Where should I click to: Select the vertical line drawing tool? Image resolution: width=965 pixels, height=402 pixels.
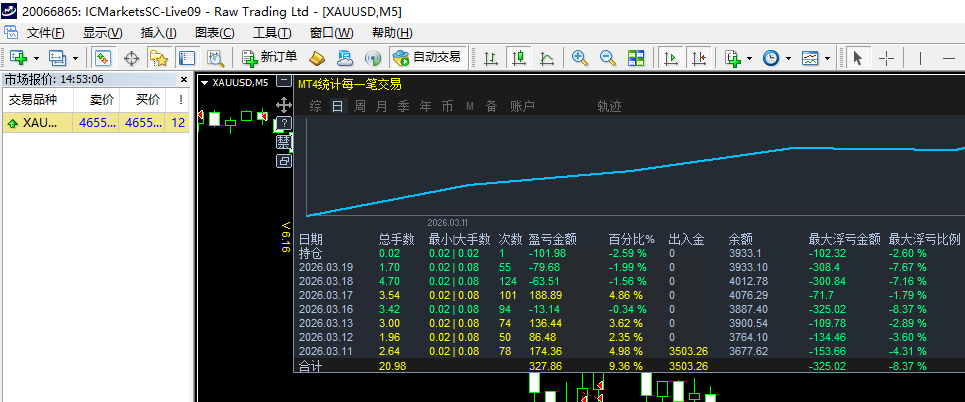click(x=920, y=58)
